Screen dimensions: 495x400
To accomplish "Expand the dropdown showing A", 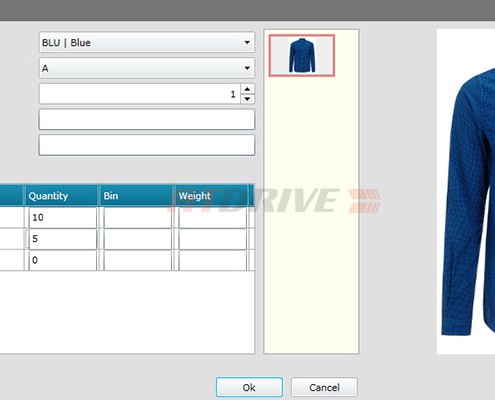I will tap(147, 68).
